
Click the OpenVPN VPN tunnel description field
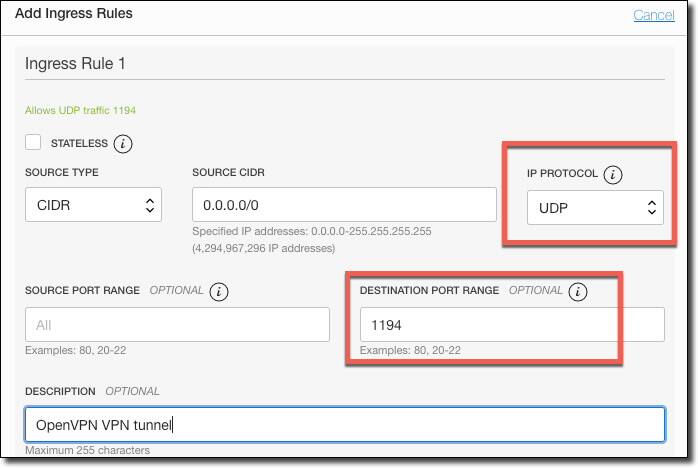point(345,424)
